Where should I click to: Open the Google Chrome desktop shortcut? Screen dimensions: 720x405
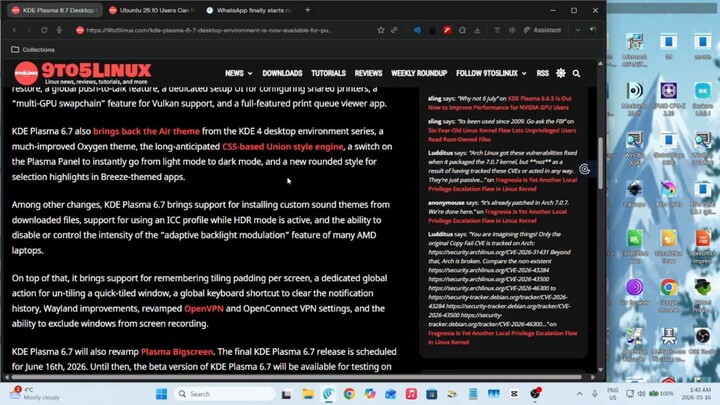click(x=669, y=294)
